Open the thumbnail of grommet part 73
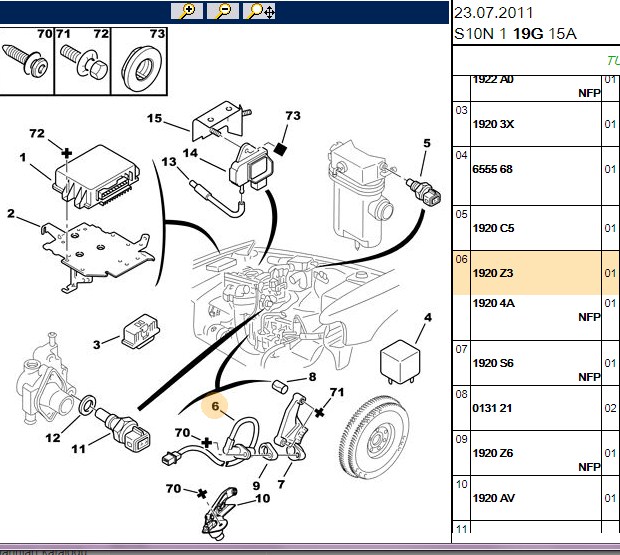 click(139, 61)
